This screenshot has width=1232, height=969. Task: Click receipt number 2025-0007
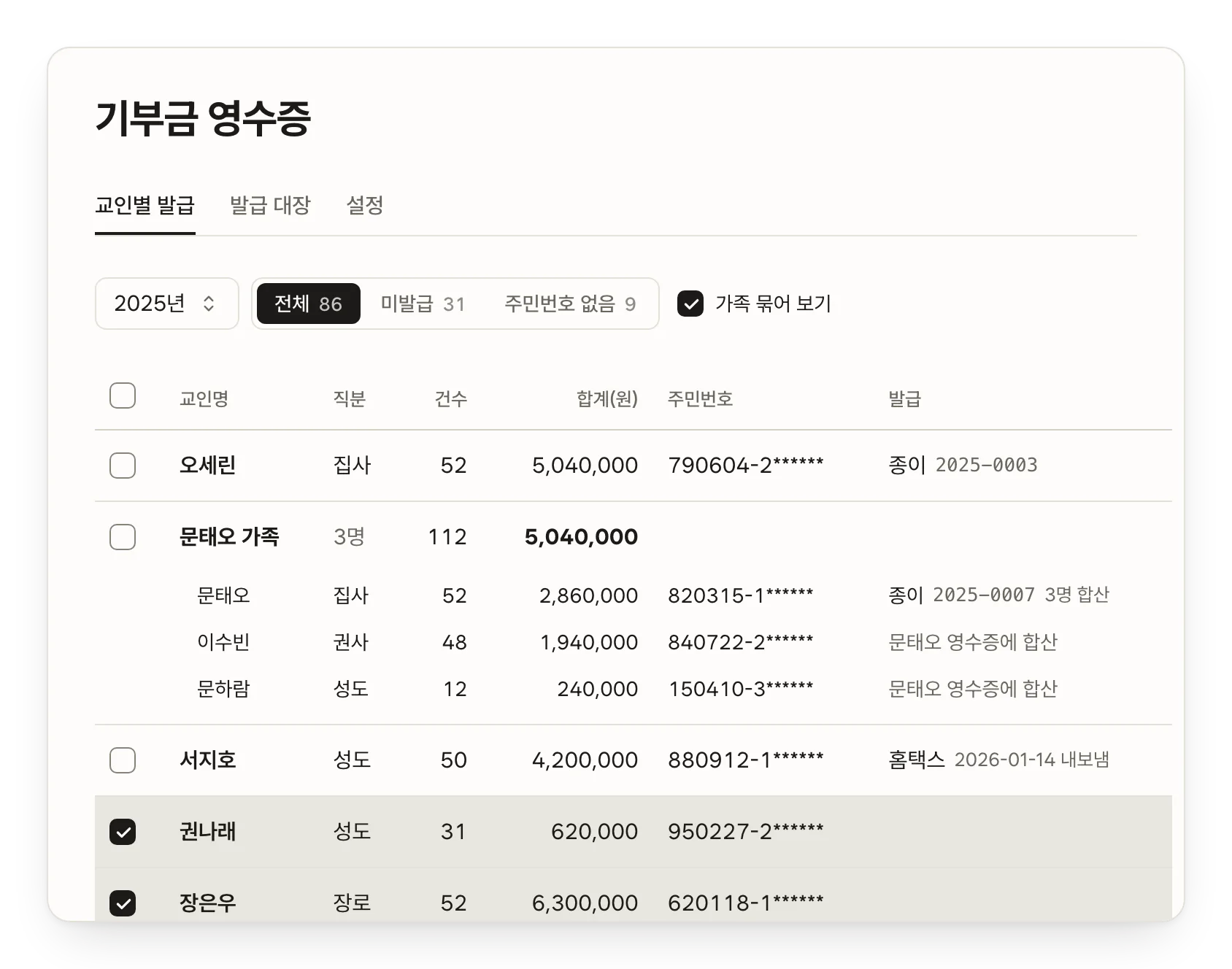983,595
